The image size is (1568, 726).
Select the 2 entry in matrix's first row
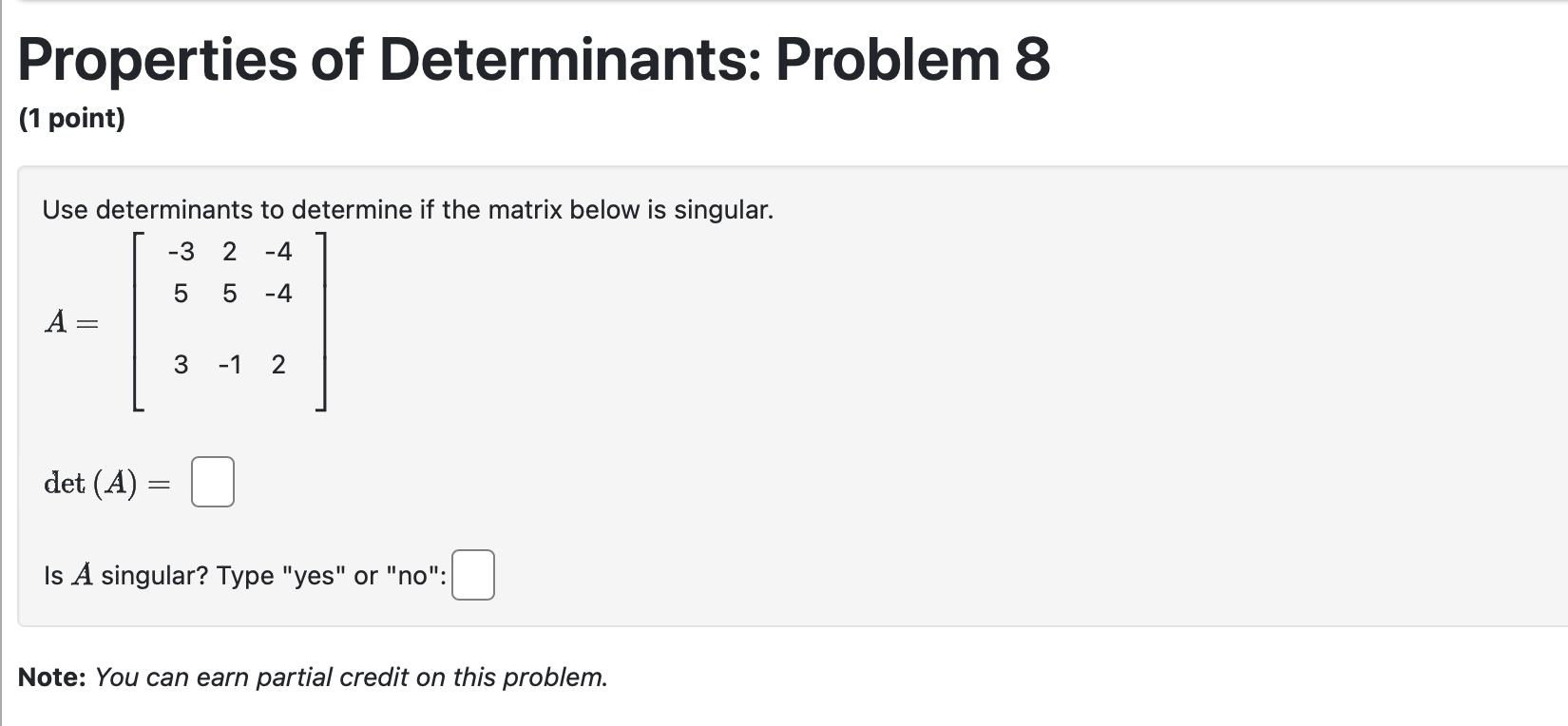click(x=230, y=252)
